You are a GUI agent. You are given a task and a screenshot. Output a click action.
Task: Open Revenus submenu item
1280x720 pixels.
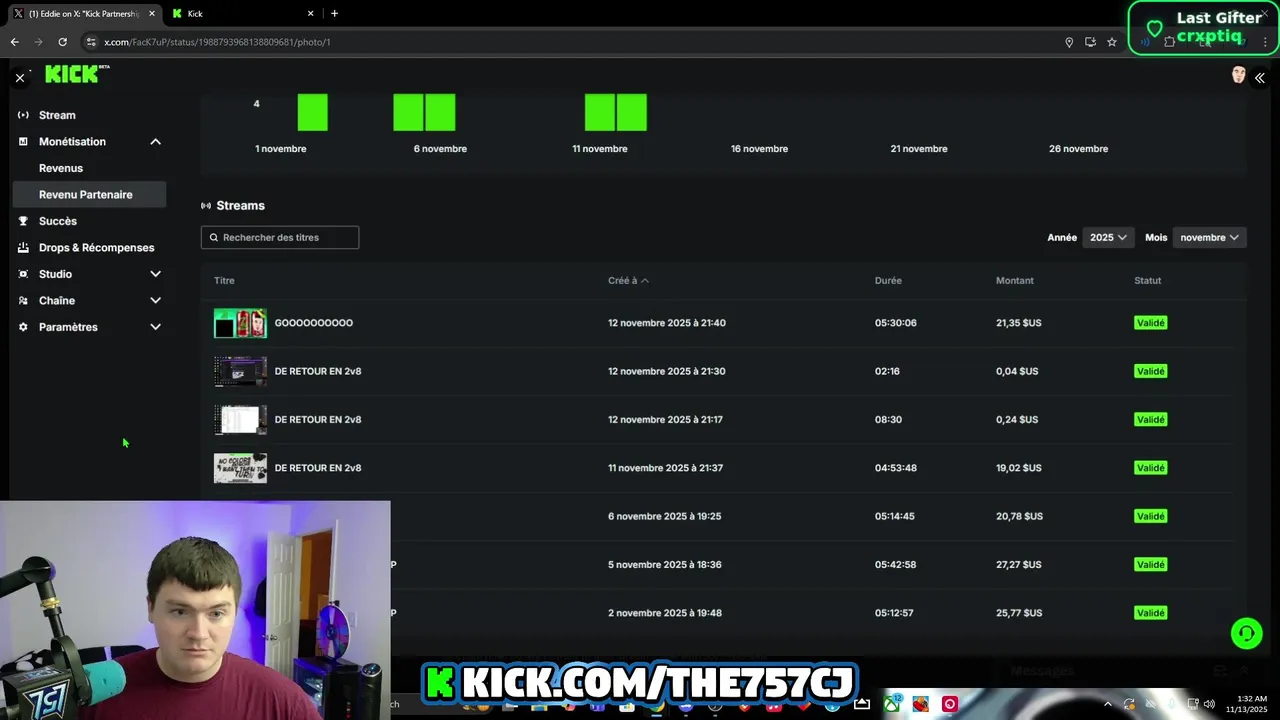click(61, 168)
